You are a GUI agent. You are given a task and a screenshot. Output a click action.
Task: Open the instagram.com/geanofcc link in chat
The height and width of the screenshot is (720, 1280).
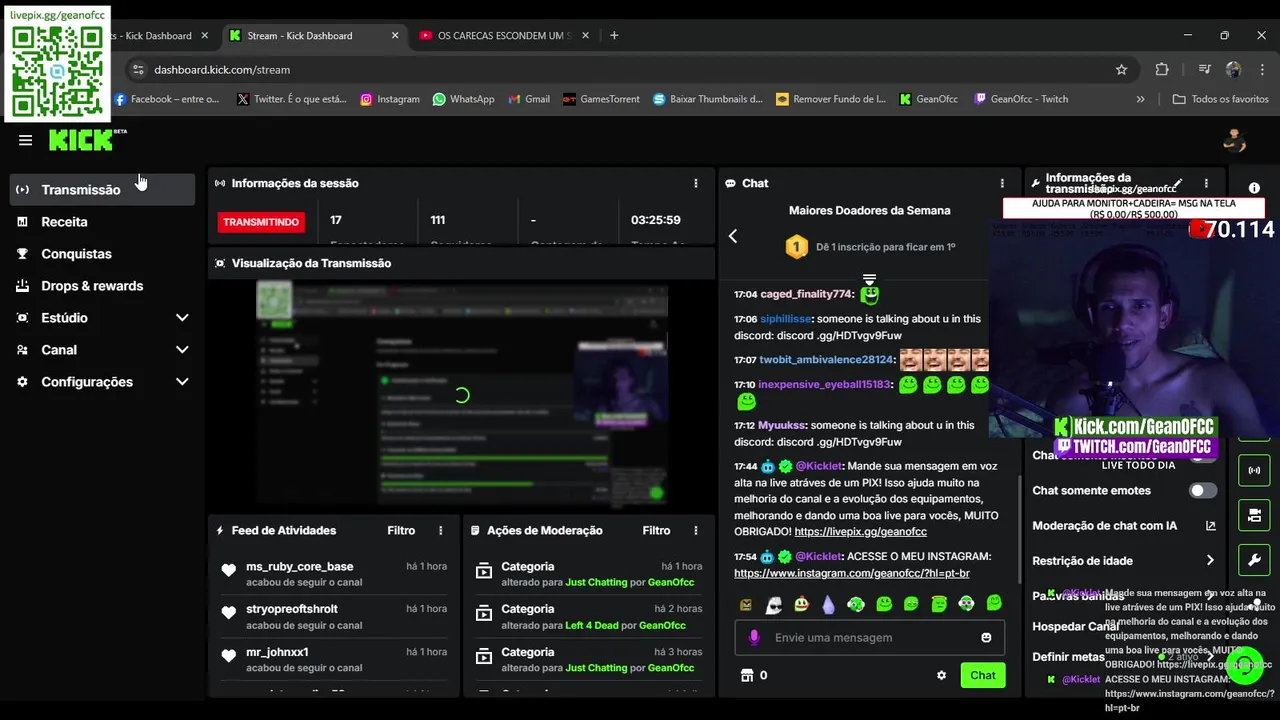click(x=852, y=574)
